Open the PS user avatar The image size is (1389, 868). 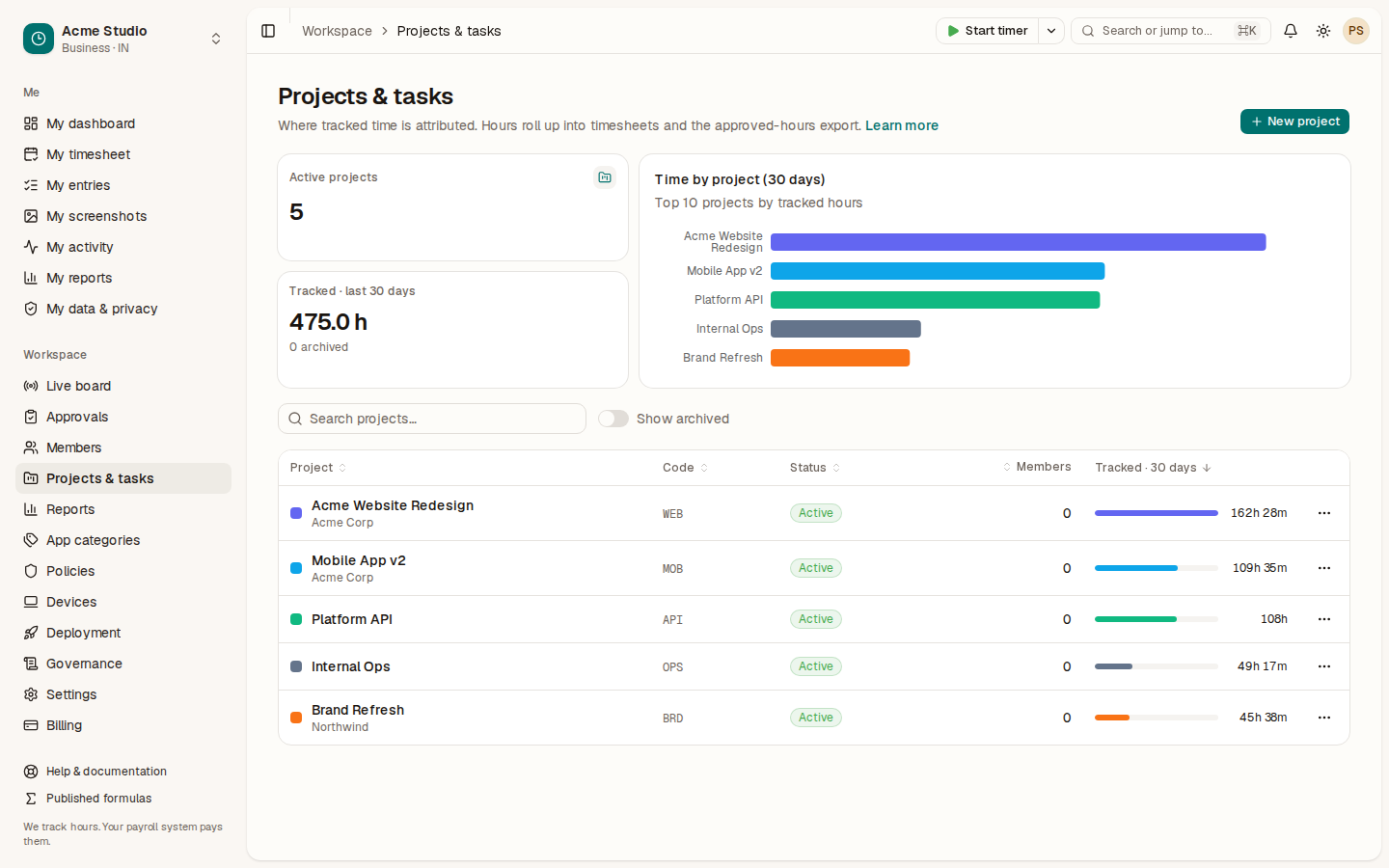(1356, 31)
